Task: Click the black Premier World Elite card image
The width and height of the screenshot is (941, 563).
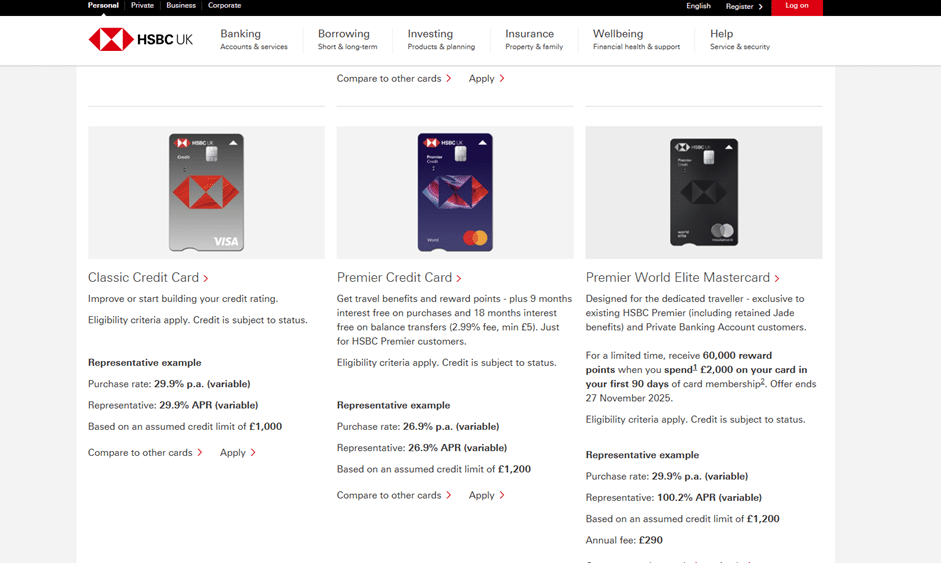Action: [x=703, y=193]
